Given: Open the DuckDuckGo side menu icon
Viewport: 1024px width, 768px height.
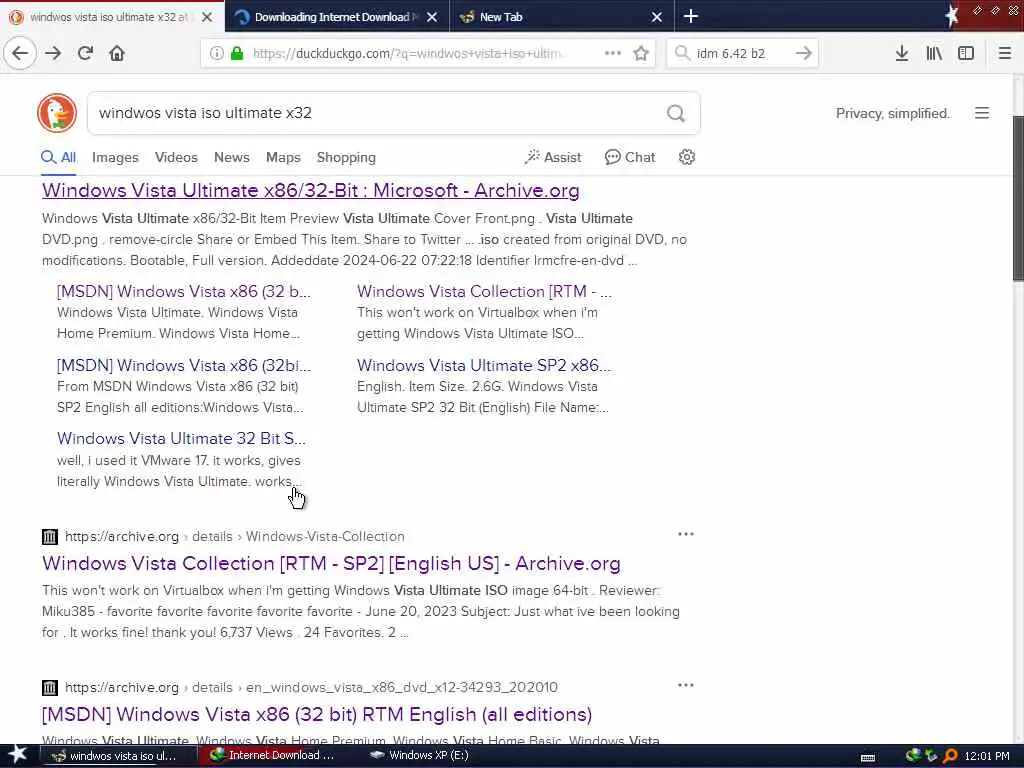Looking at the screenshot, I should pos(982,113).
